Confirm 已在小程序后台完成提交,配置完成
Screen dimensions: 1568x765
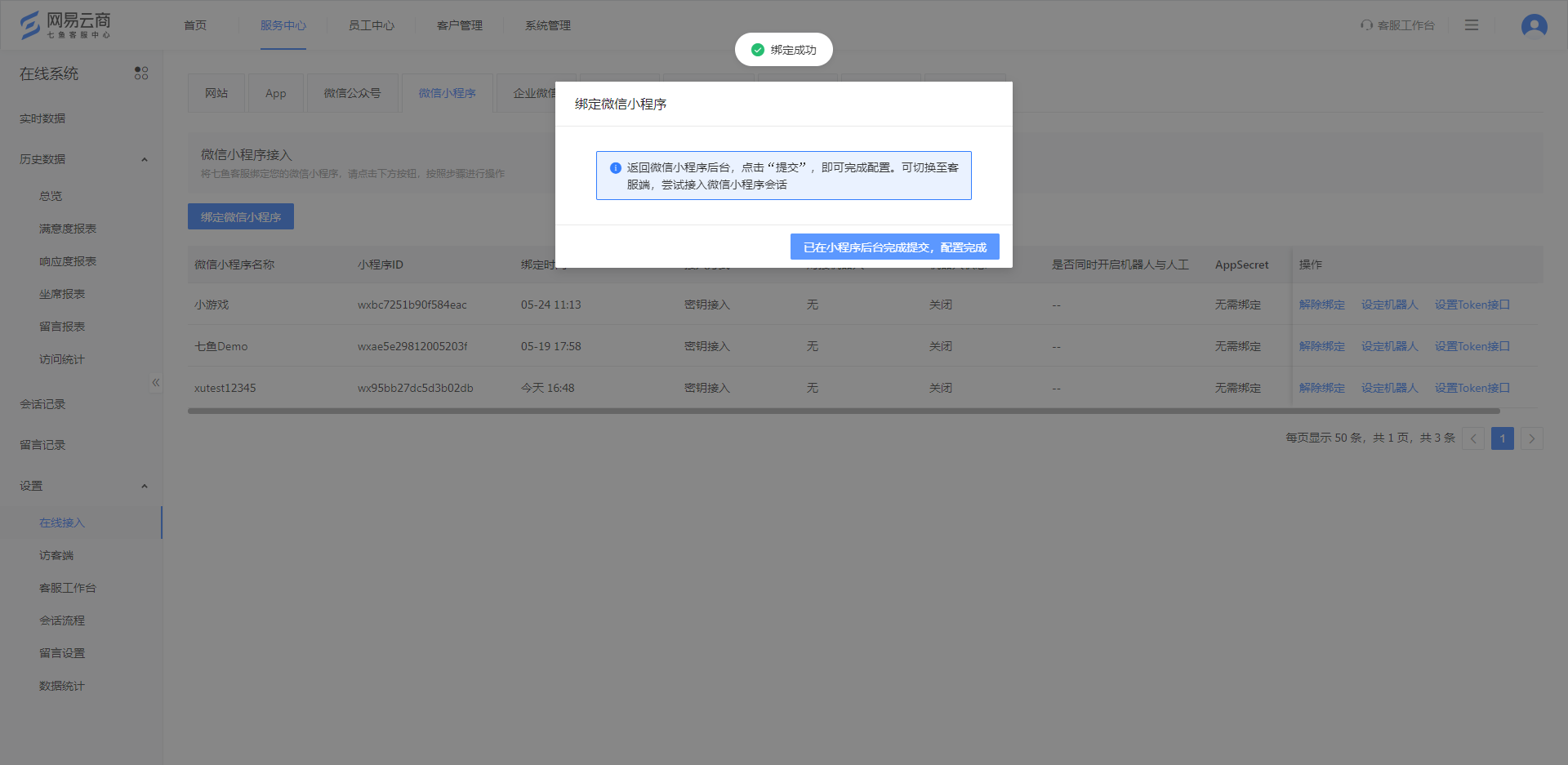click(895, 247)
